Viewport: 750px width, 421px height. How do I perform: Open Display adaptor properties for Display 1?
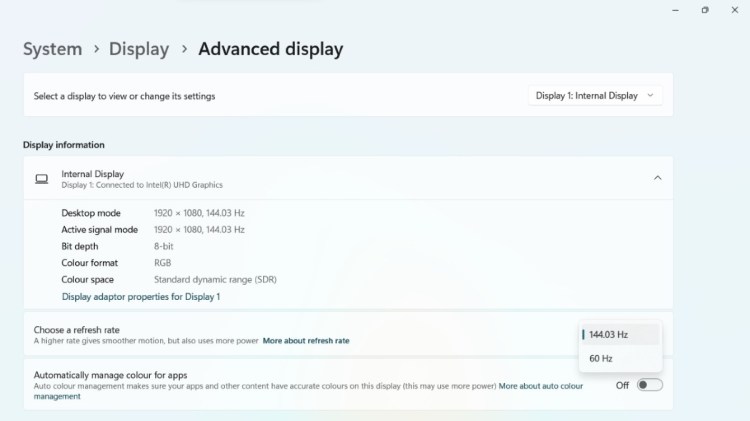[141, 297]
